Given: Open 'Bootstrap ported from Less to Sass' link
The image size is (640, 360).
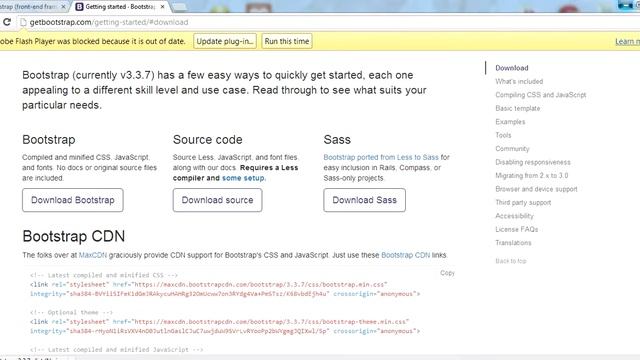Looking at the screenshot, I should [381, 157].
